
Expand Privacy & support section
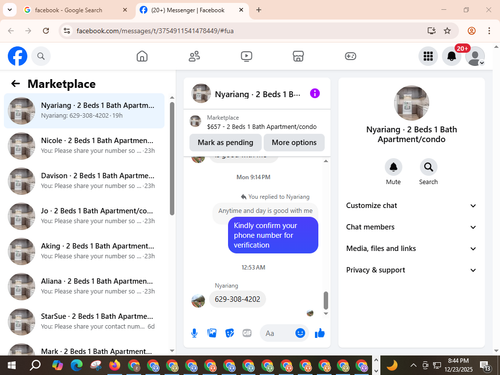[411, 270]
